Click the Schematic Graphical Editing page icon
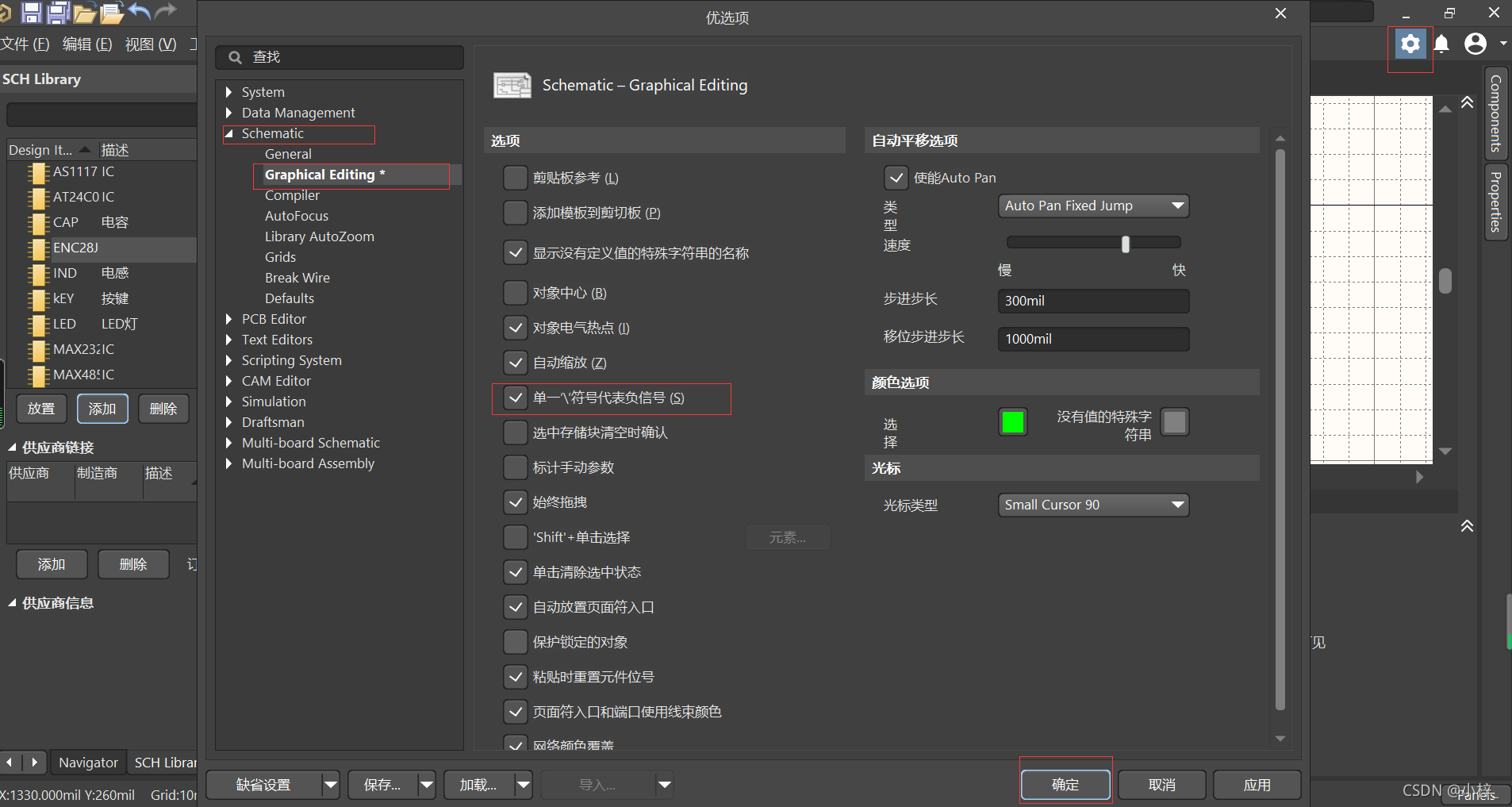 point(512,85)
